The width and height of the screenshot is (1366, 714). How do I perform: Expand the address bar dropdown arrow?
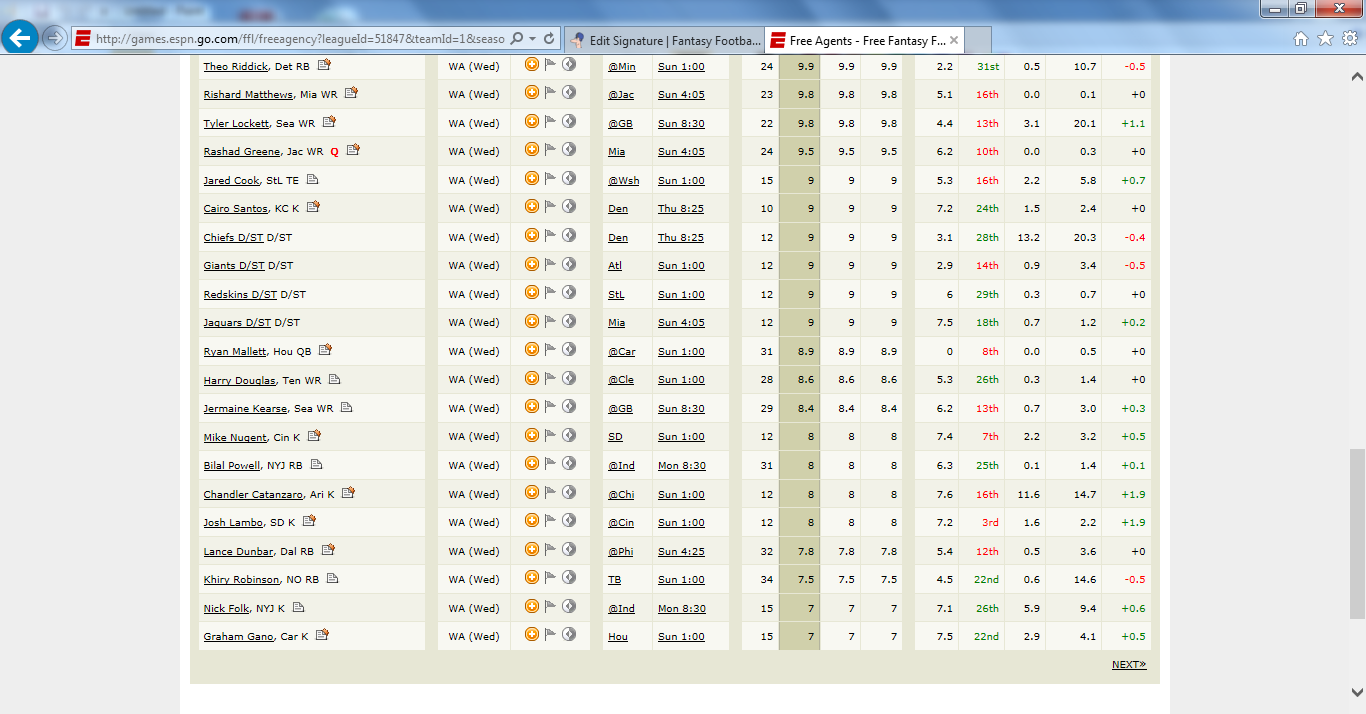tap(532, 39)
